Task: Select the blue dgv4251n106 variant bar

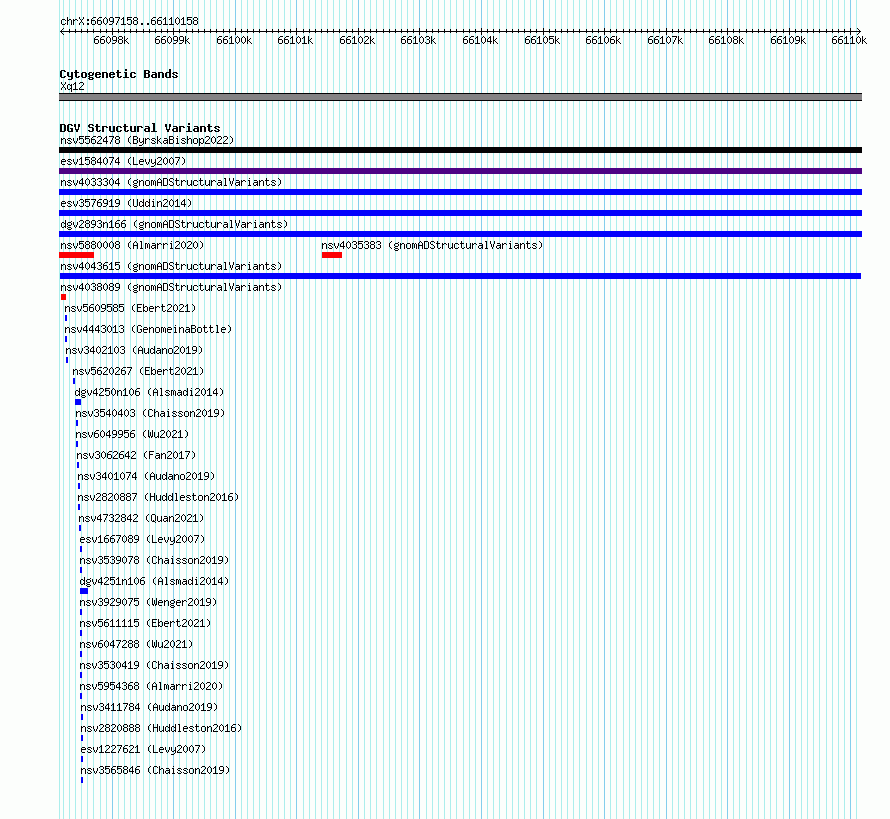Action: 84,591
